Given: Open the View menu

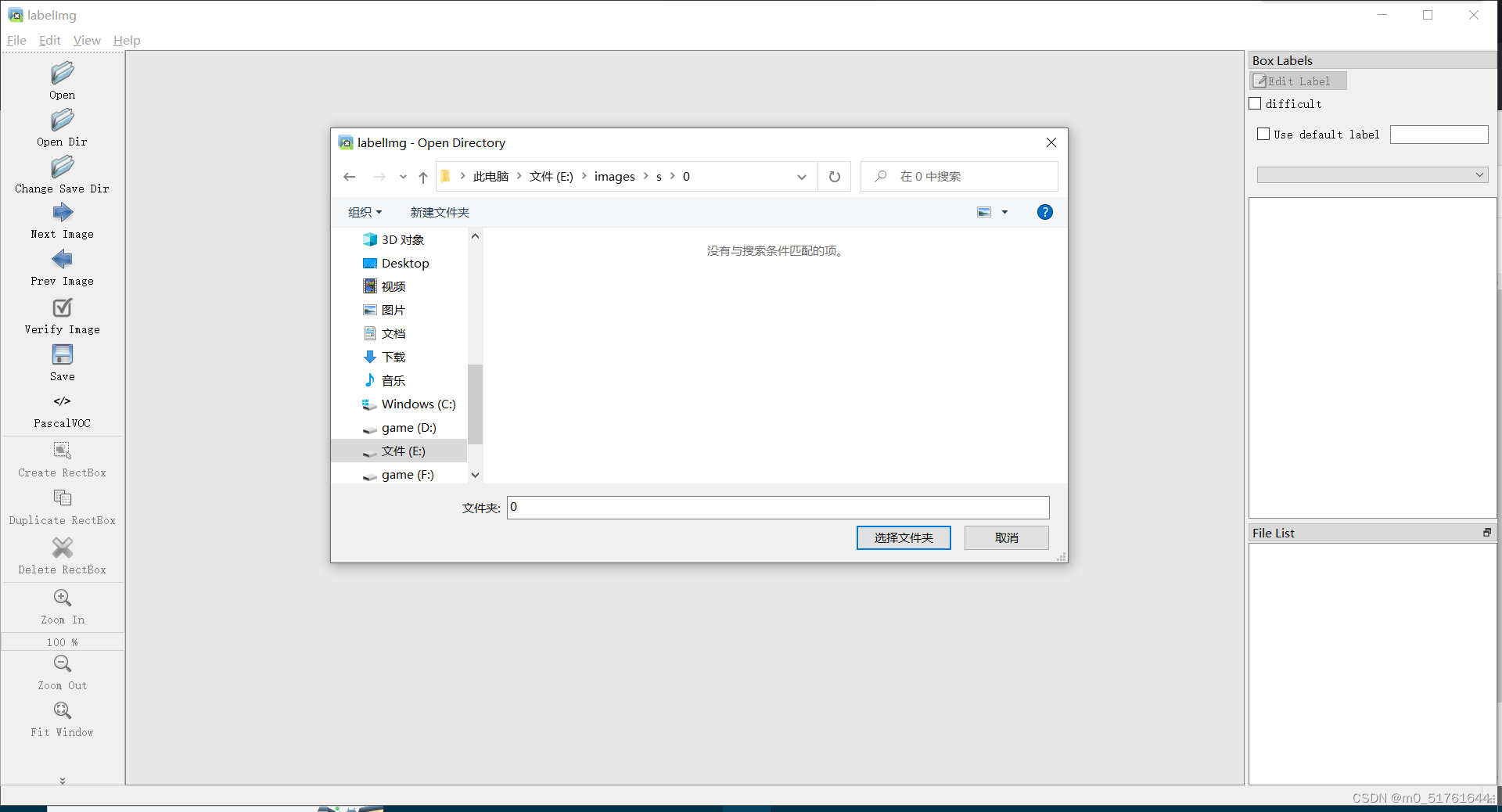Looking at the screenshot, I should click(x=87, y=41).
